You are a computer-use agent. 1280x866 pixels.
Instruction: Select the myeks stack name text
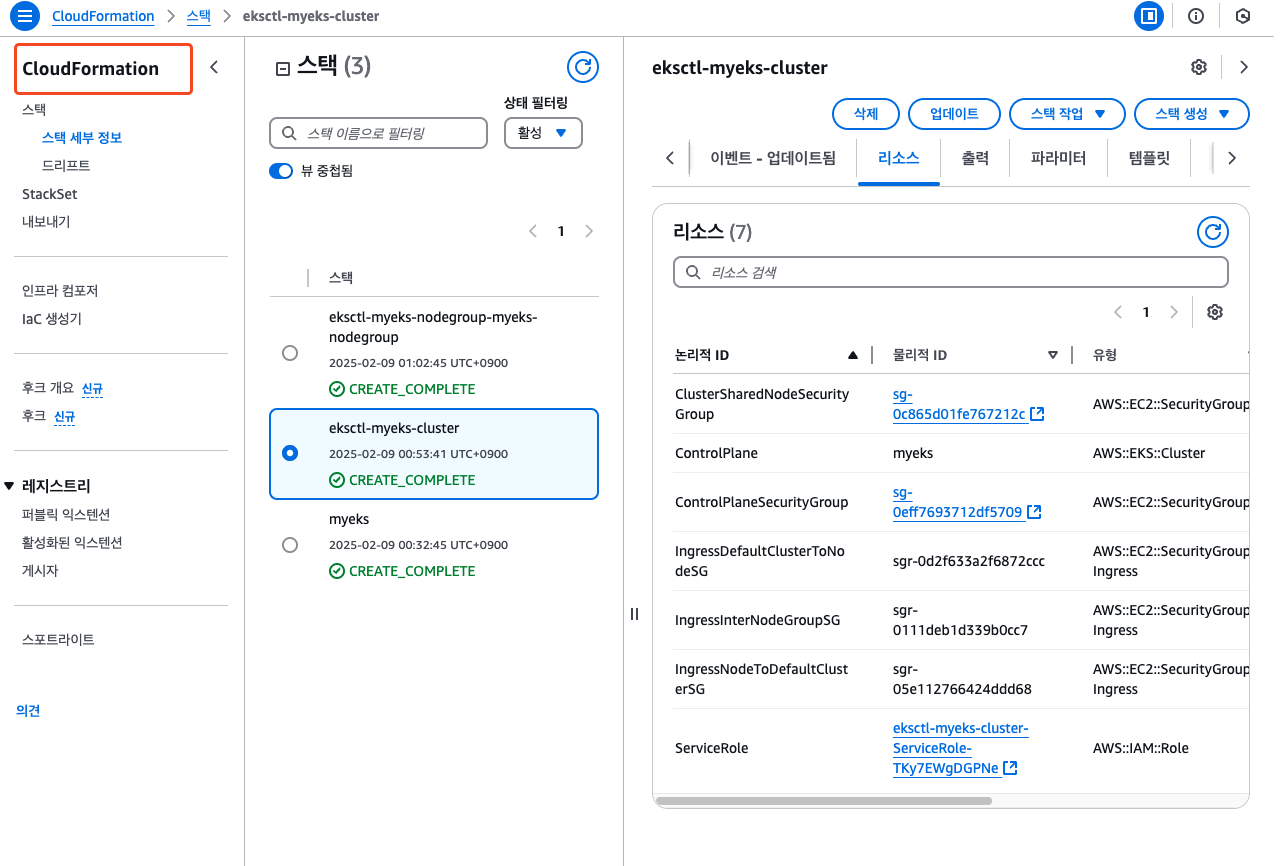coord(349,519)
